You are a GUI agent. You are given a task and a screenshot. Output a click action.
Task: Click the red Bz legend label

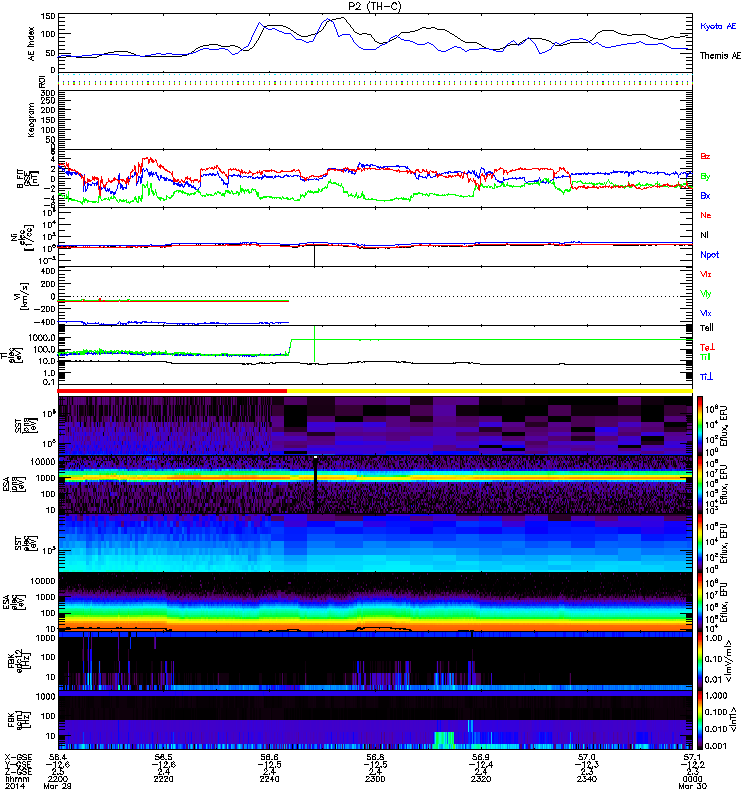(705, 157)
